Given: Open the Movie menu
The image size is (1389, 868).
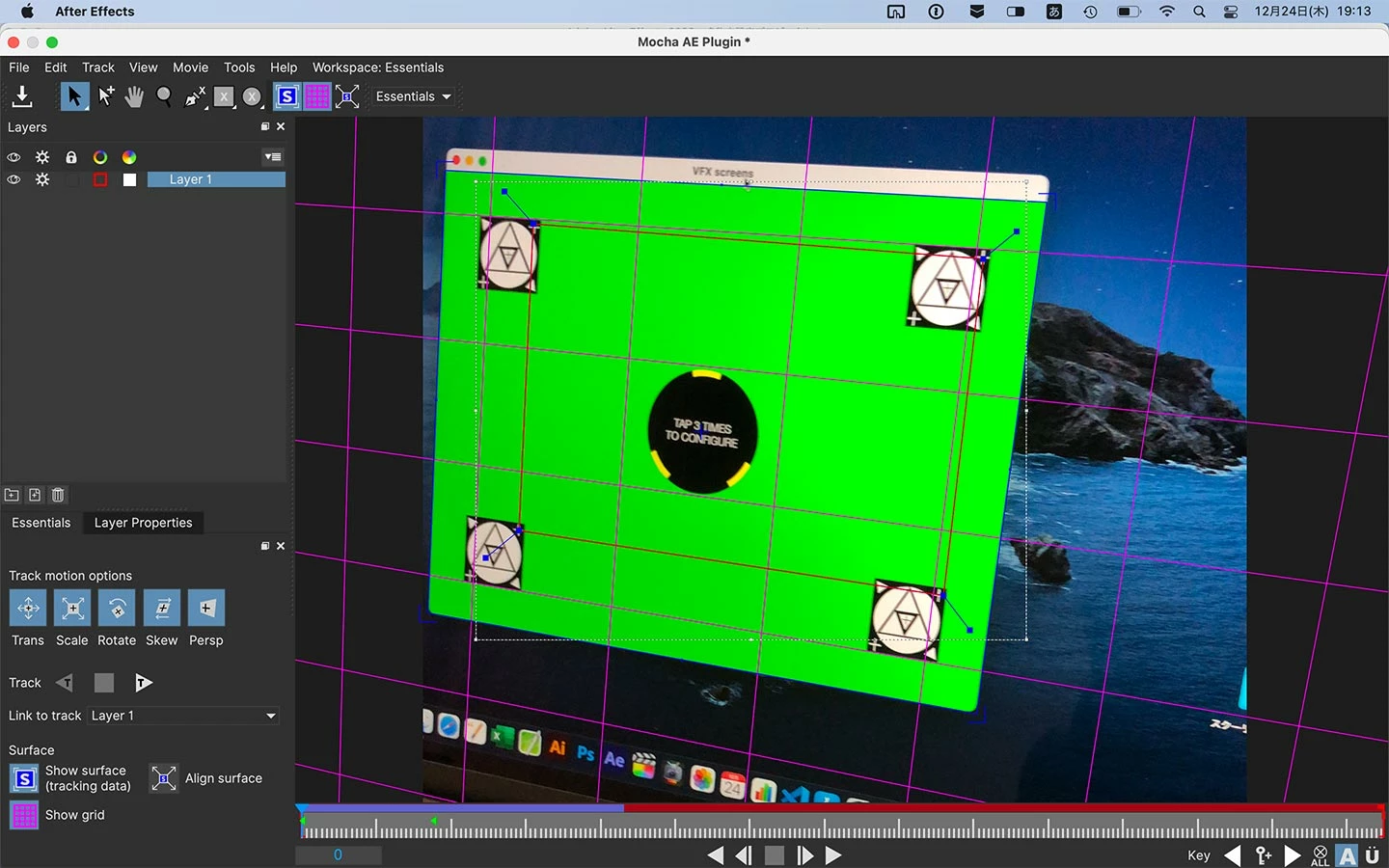Looking at the screenshot, I should [x=191, y=68].
